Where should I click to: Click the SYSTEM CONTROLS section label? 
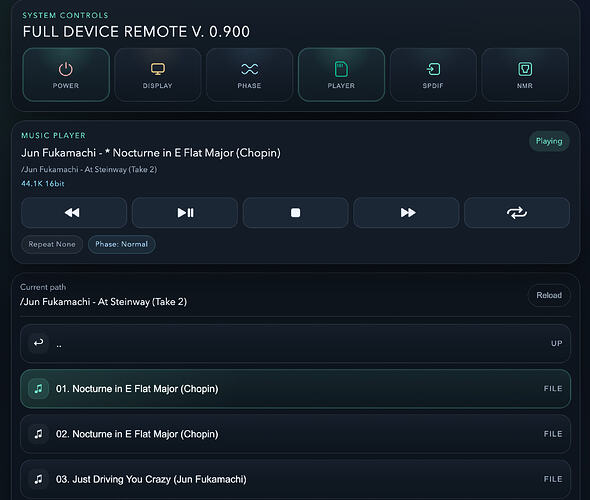point(65,15)
